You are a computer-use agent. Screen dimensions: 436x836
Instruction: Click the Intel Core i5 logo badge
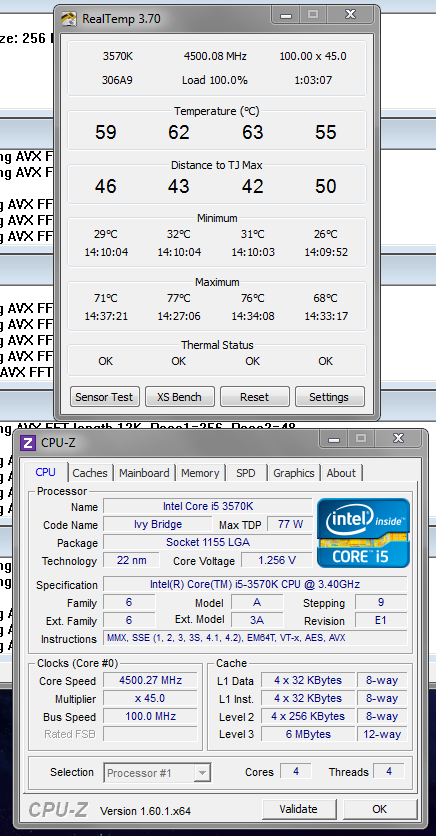364,533
